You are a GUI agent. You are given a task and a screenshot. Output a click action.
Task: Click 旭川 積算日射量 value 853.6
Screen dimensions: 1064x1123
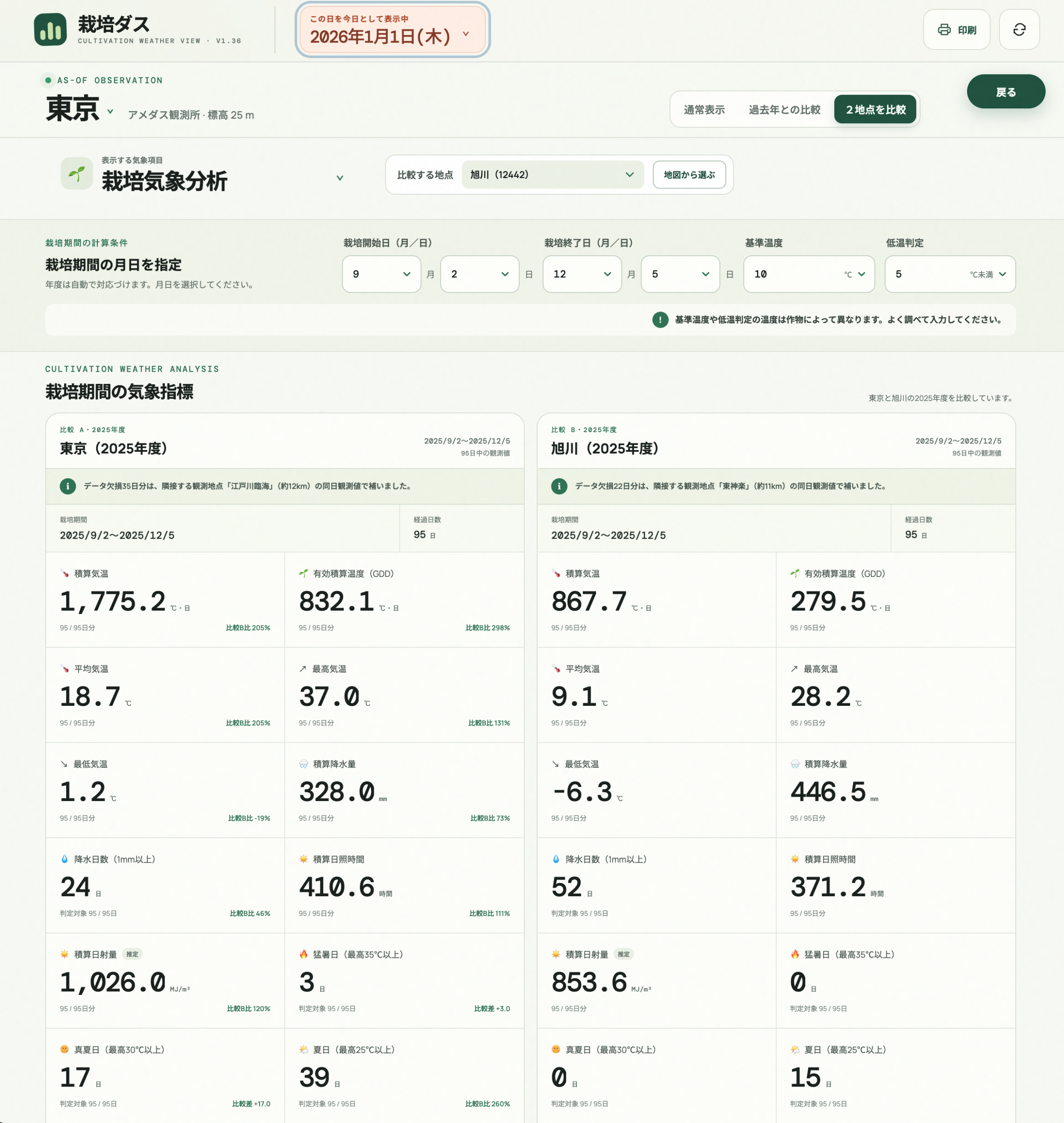tap(589, 982)
